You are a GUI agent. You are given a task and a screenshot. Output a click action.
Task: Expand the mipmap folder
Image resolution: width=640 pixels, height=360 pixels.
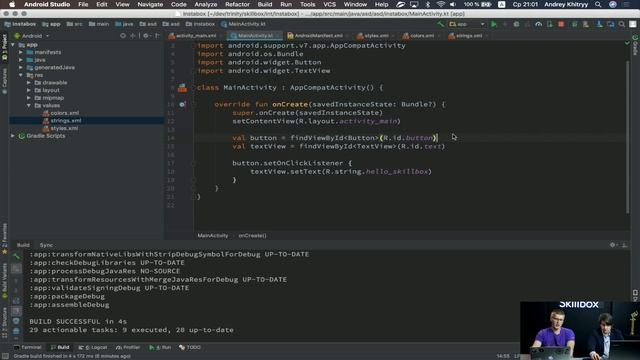(x=29, y=98)
